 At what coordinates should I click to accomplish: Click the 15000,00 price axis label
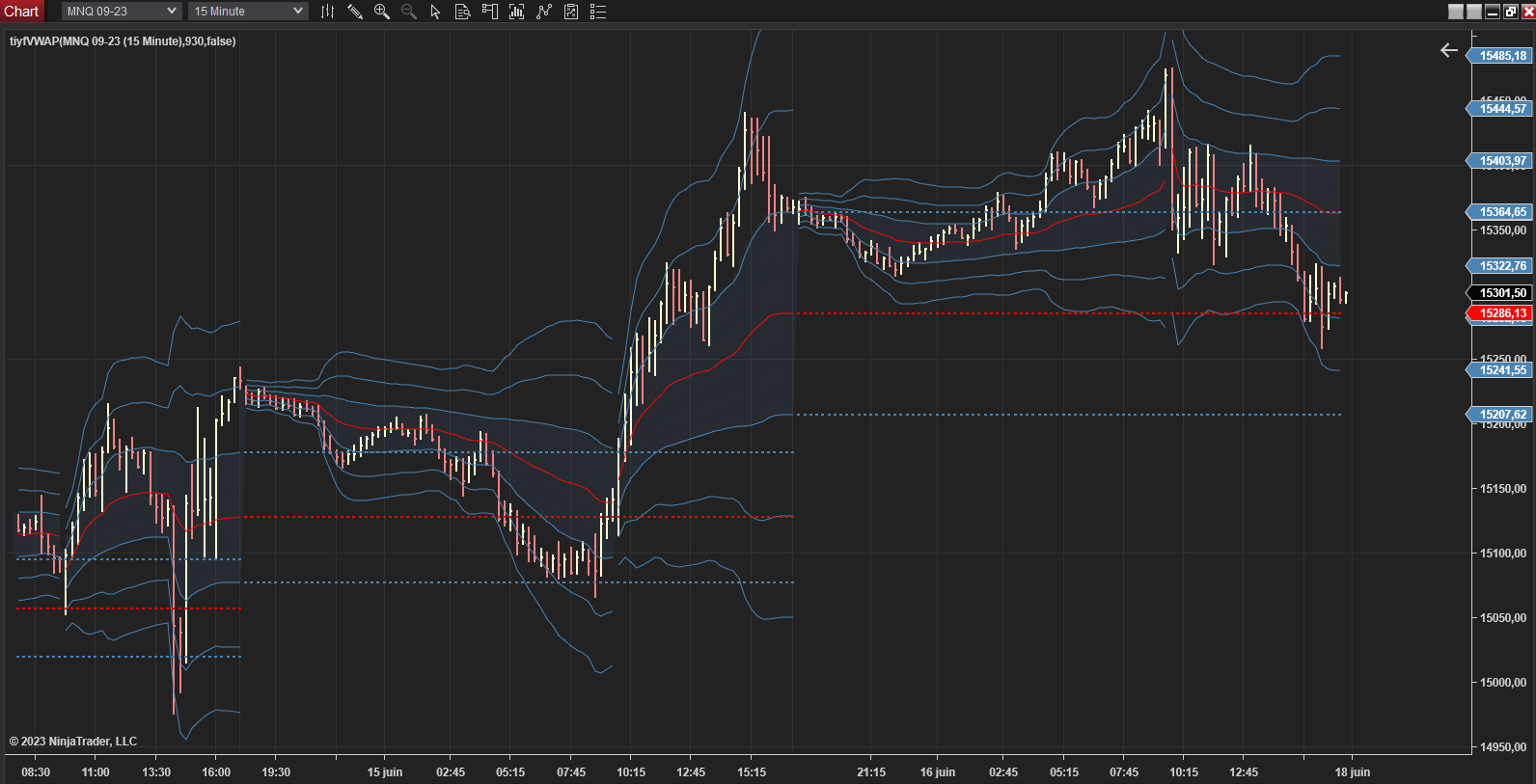[x=1503, y=683]
